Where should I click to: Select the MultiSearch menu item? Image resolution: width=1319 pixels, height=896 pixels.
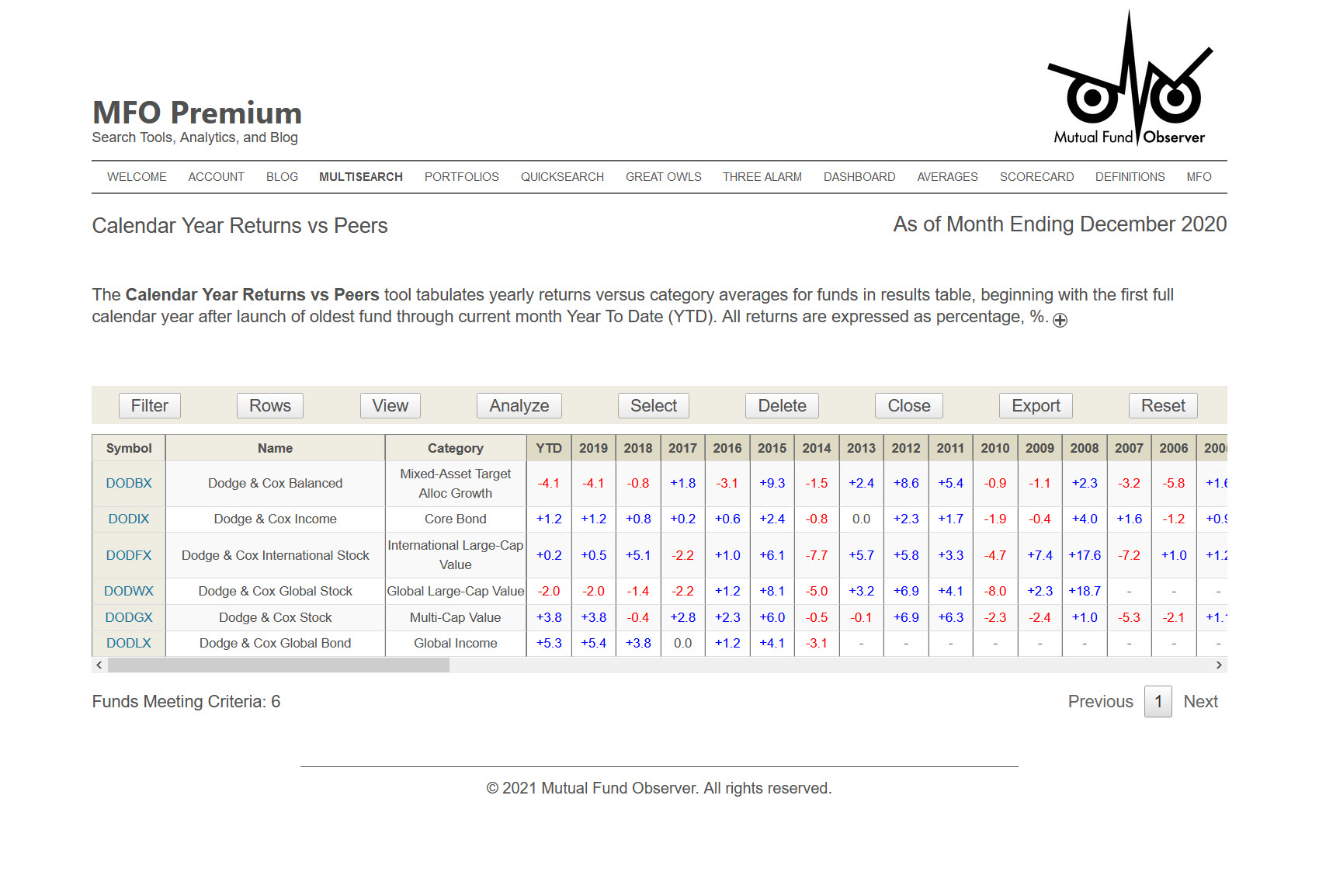(361, 177)
